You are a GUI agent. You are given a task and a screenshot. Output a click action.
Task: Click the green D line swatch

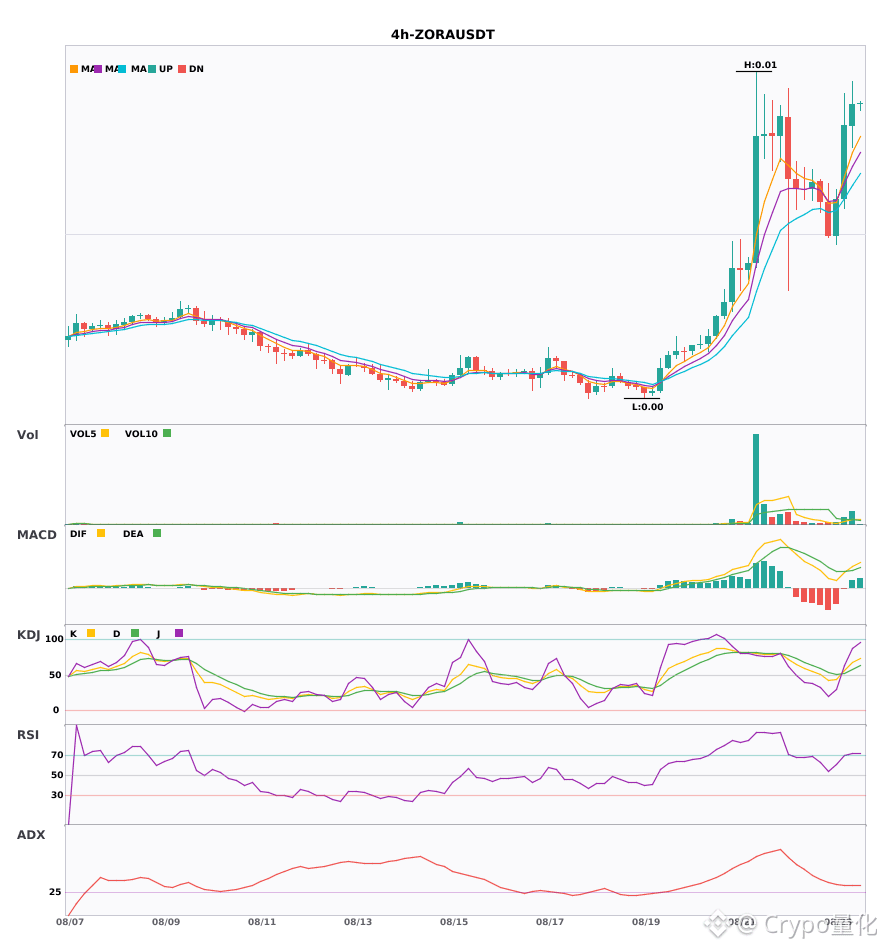coord(135,633)
